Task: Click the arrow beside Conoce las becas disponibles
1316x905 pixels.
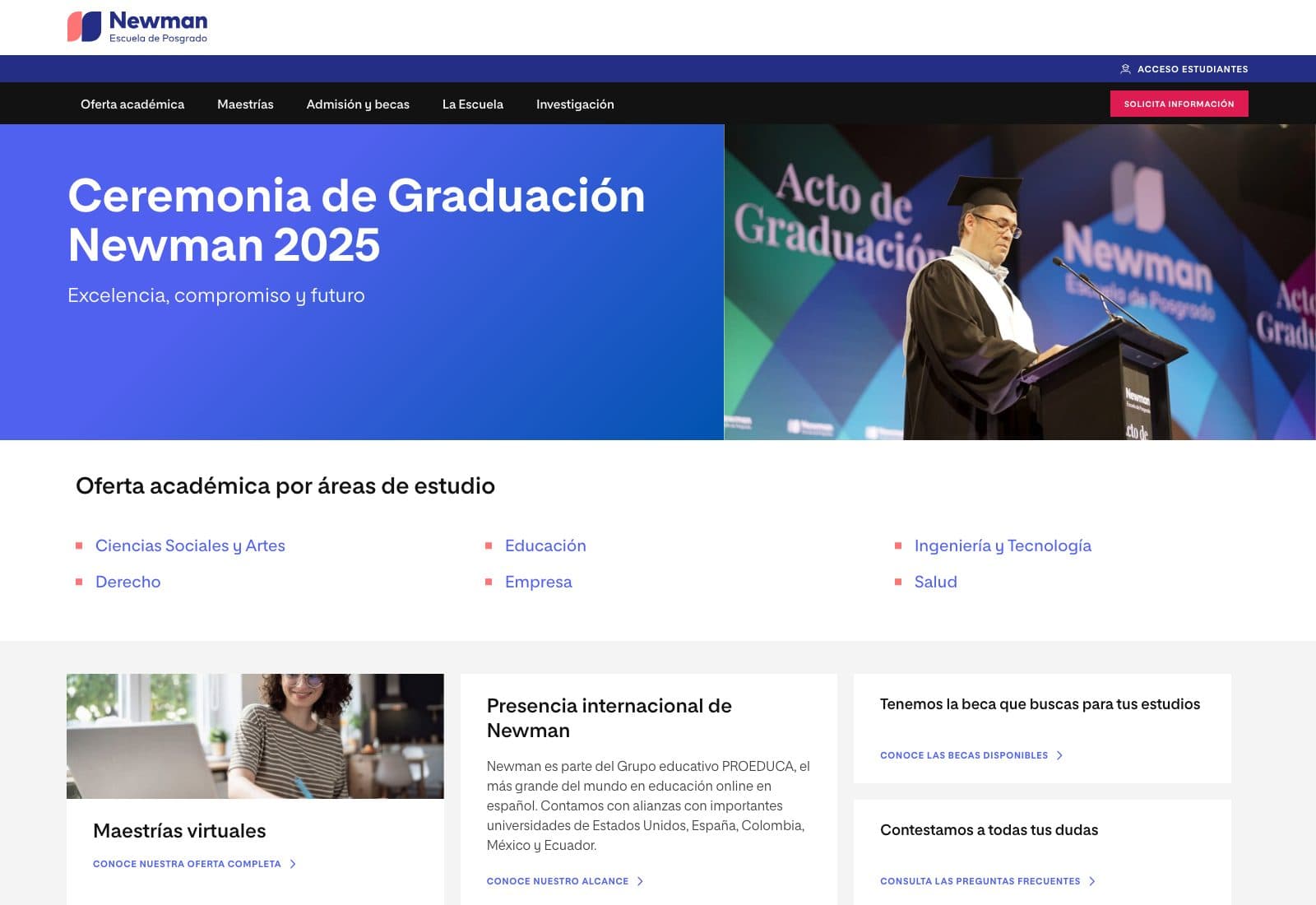Action: (1059, 755)
